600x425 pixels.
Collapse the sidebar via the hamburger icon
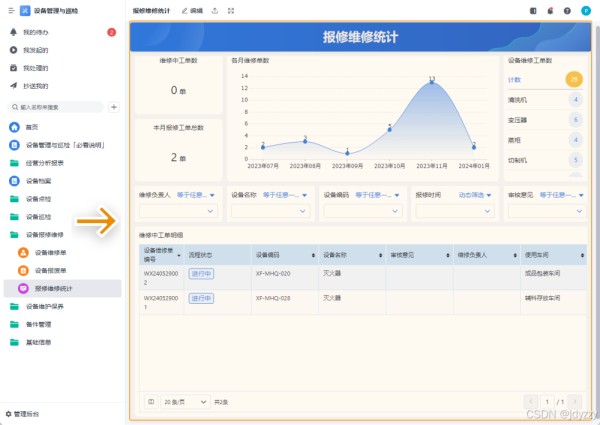[11, 11]
